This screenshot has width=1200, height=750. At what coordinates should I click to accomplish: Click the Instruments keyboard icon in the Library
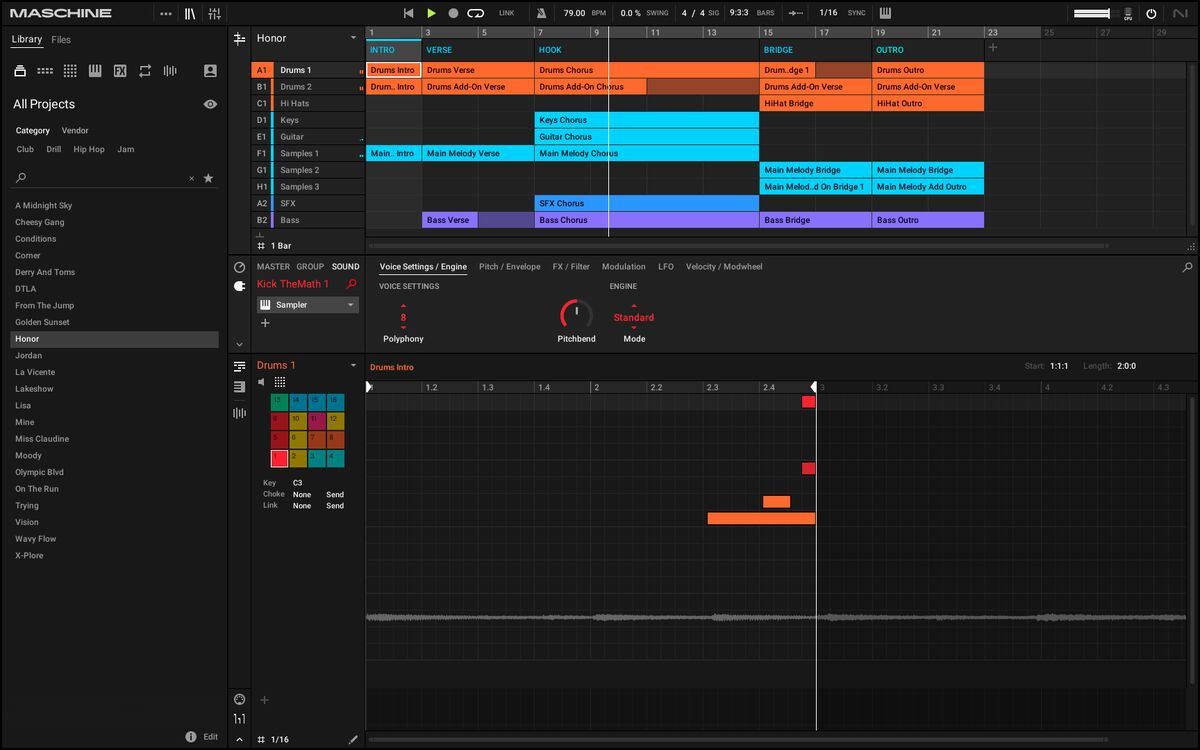pyautogui.click(x=95, y=71)
